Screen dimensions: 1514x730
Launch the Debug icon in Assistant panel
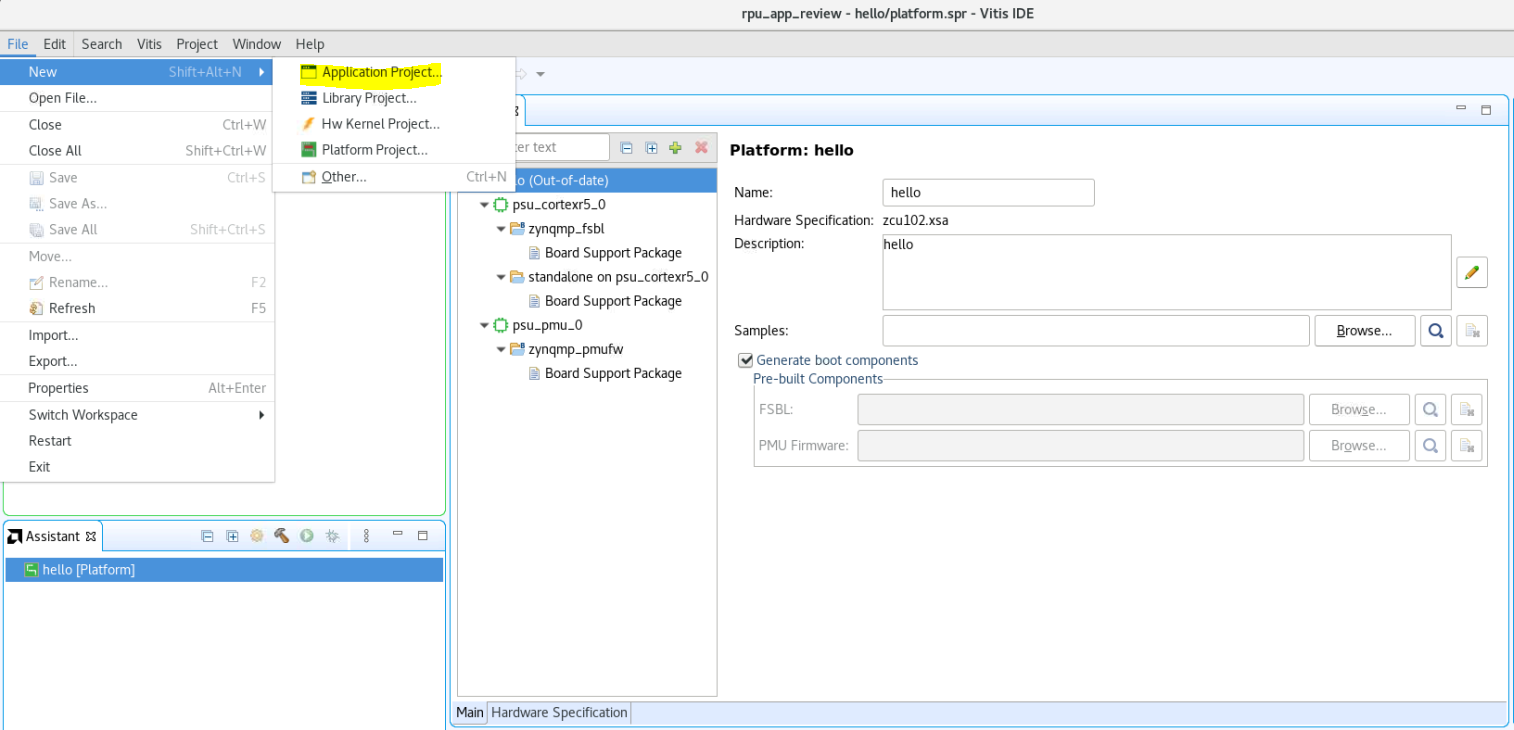pyautogui.click(x=331, y=536)
